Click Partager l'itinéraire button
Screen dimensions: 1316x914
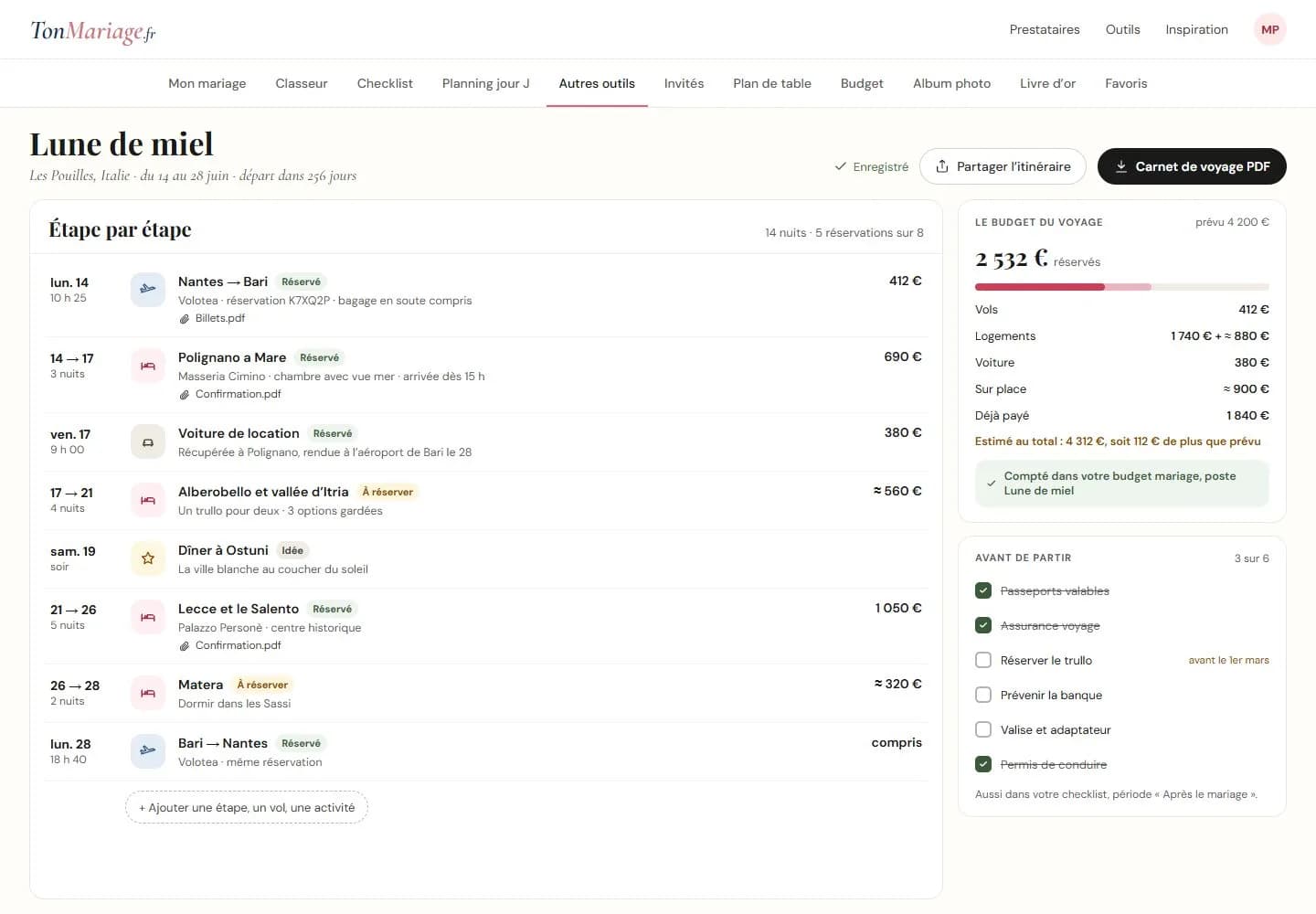1003,166
